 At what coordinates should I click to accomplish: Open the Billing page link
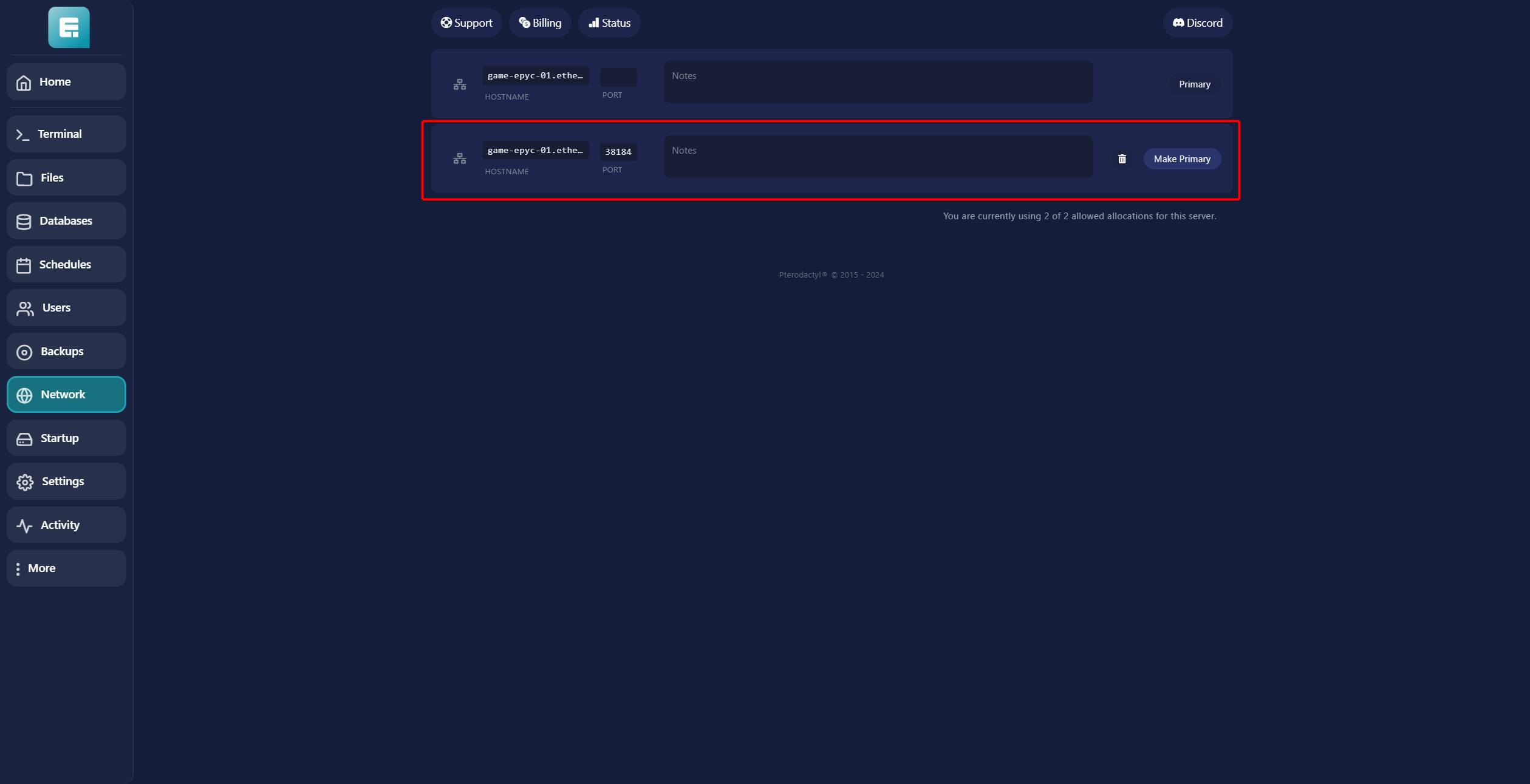pyautogui.click(x=540, y=23)
